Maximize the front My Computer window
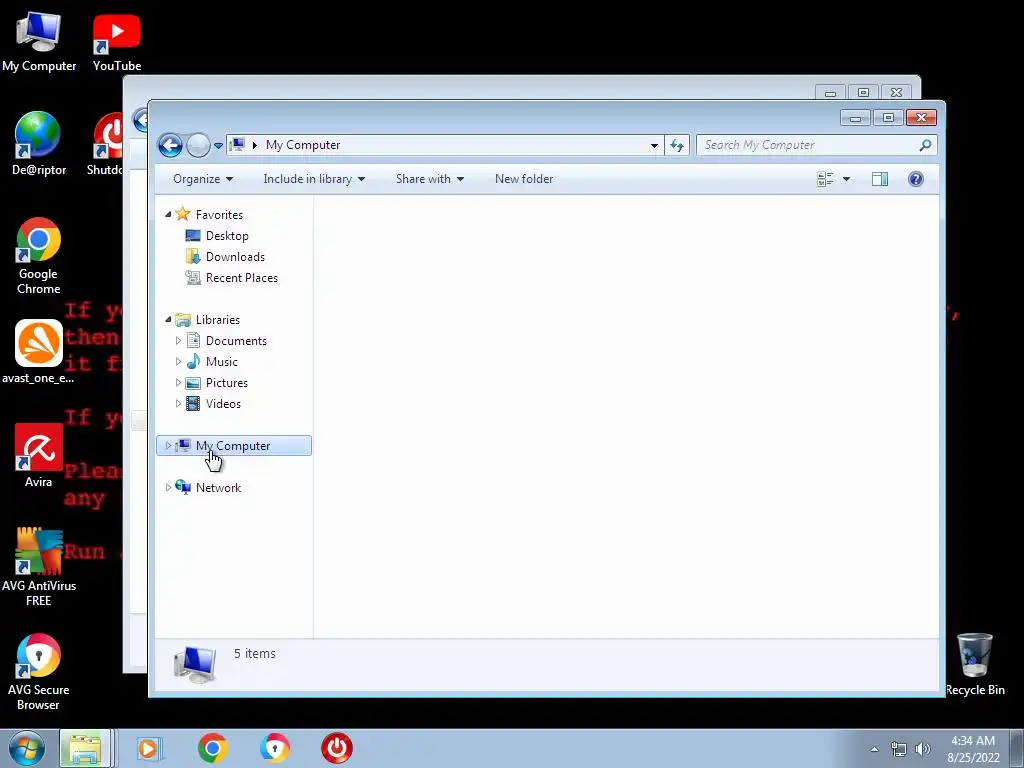Screen dimensions: 1024x768 click(x=888, y=118)
